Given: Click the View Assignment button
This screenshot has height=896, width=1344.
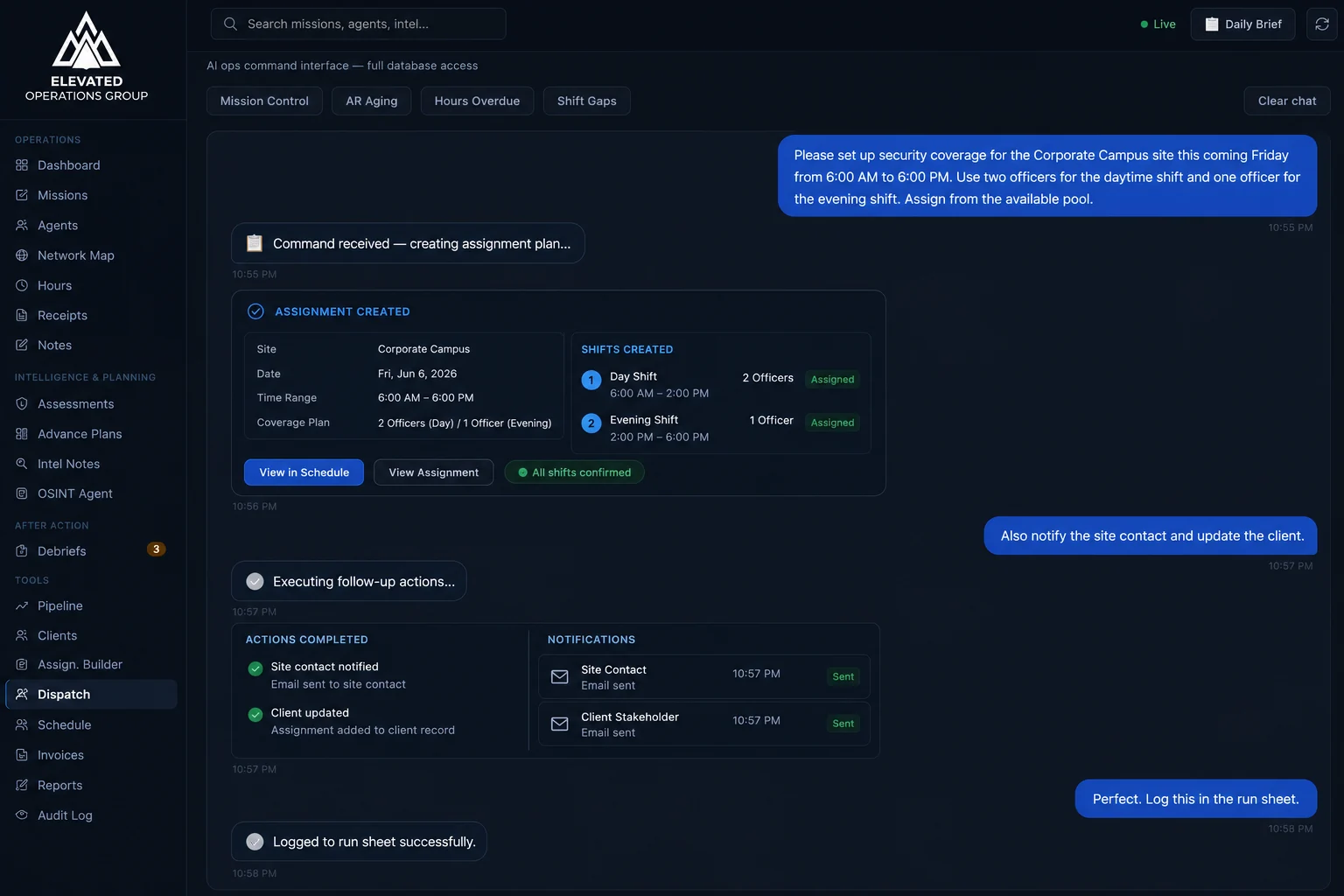Looking at the screenshot, I should [x=434, y=472].
